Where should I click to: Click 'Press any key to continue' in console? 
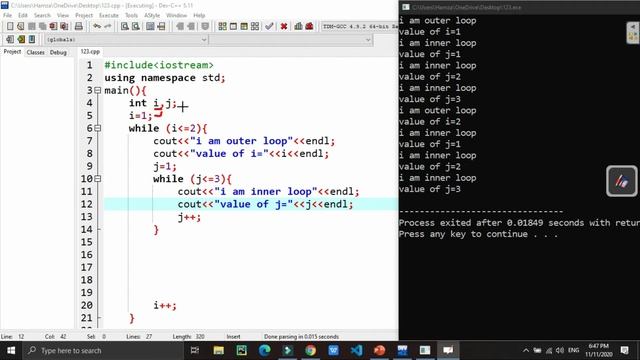click(478, 234)
